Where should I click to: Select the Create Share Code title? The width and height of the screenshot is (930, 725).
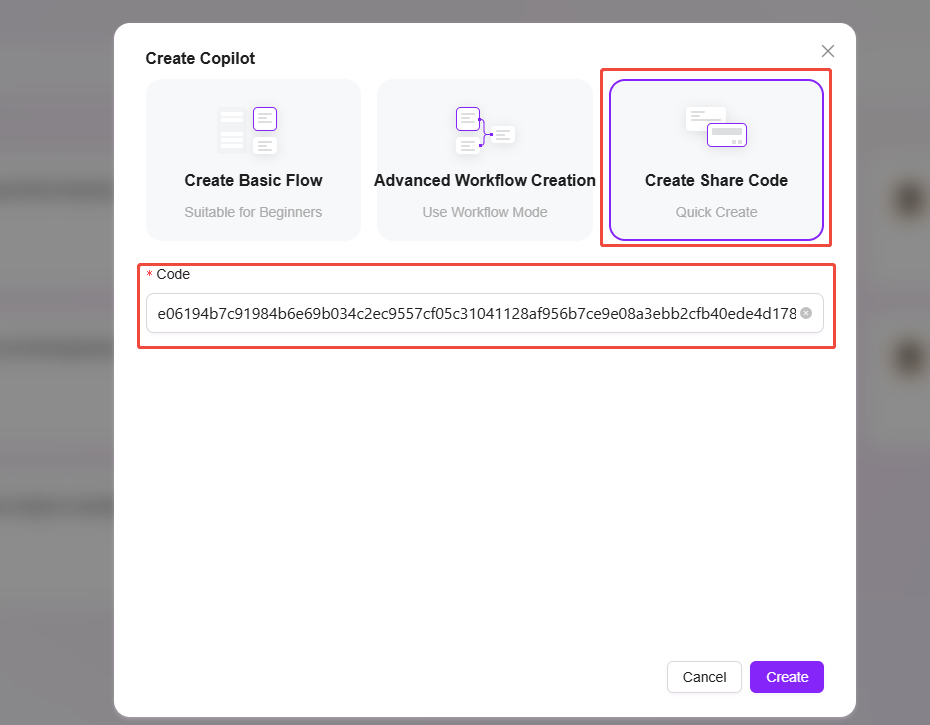(716, 180)
